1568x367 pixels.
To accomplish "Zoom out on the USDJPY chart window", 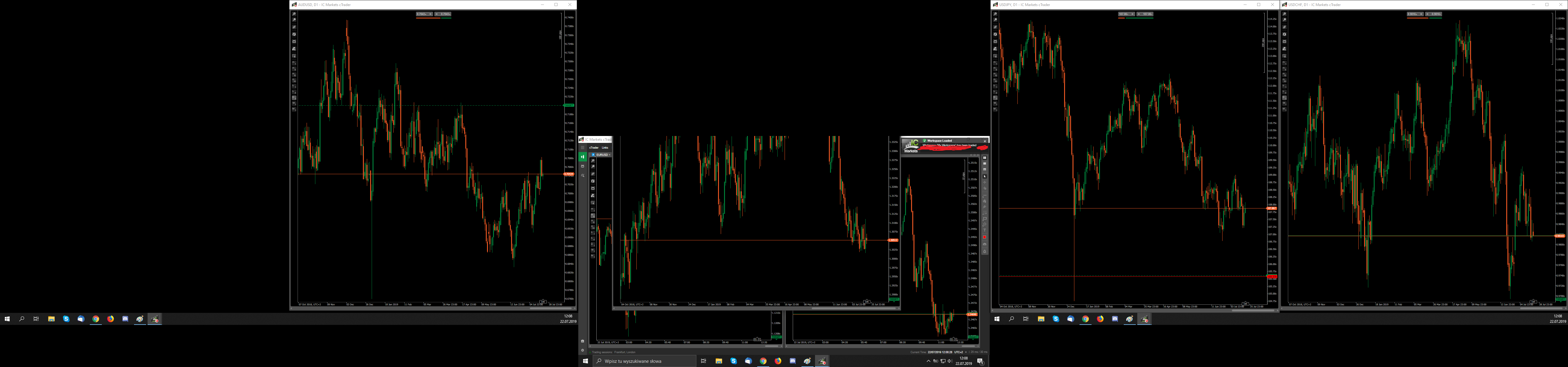I will tap(996, 20).
